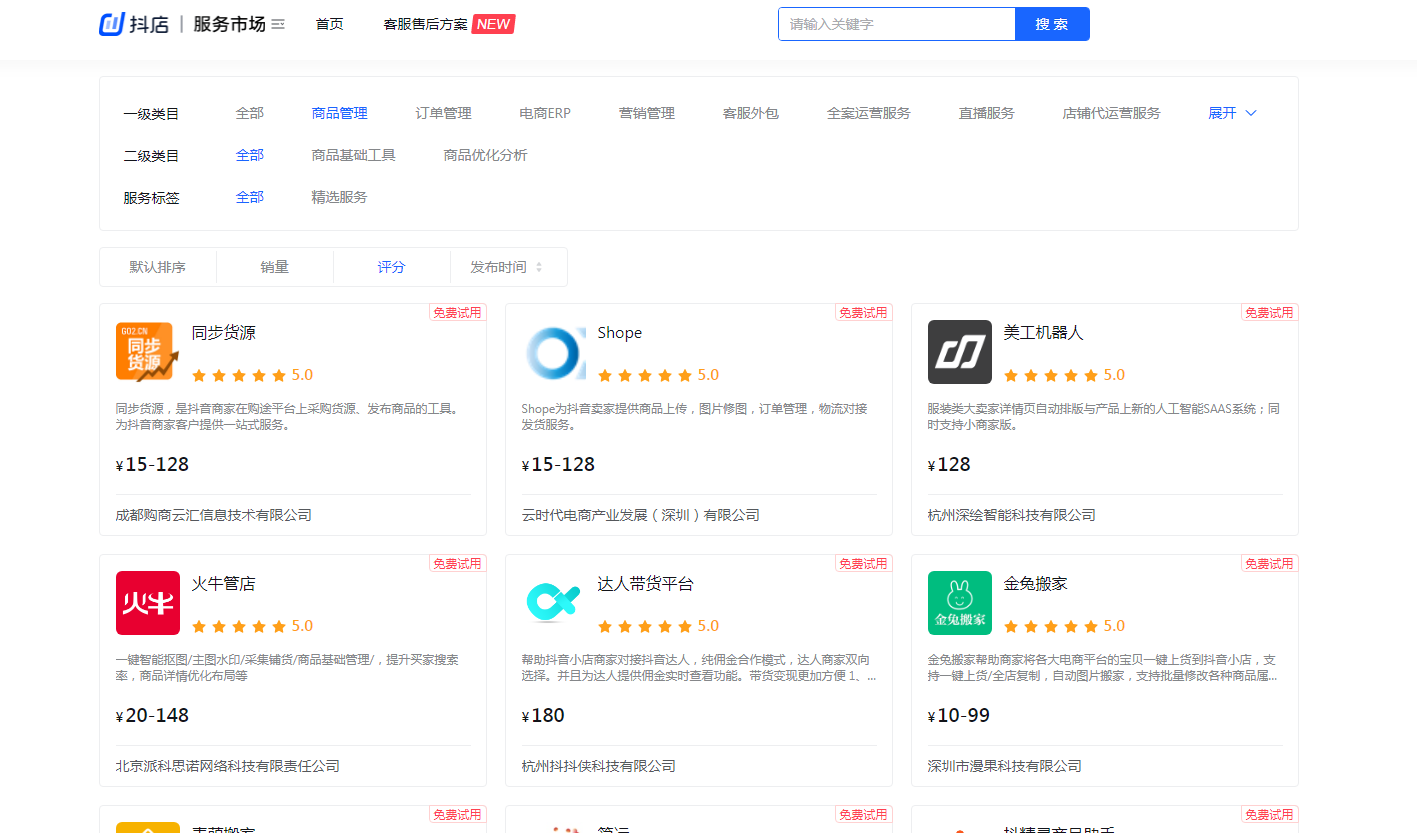This screenshot has width=1417, height=833.
Task: Sort by 默认排序
Action: point(158,267)
